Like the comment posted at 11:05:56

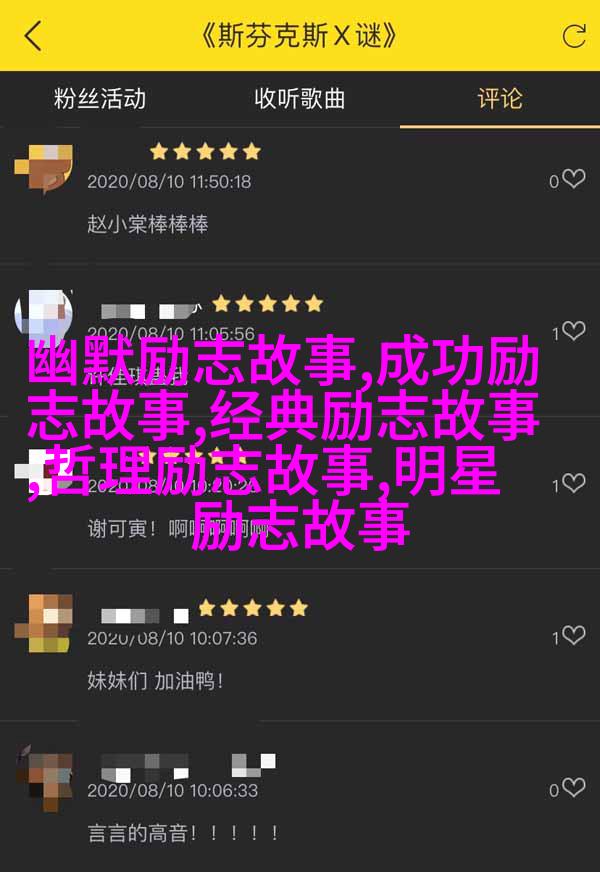(x=574, y=331)
